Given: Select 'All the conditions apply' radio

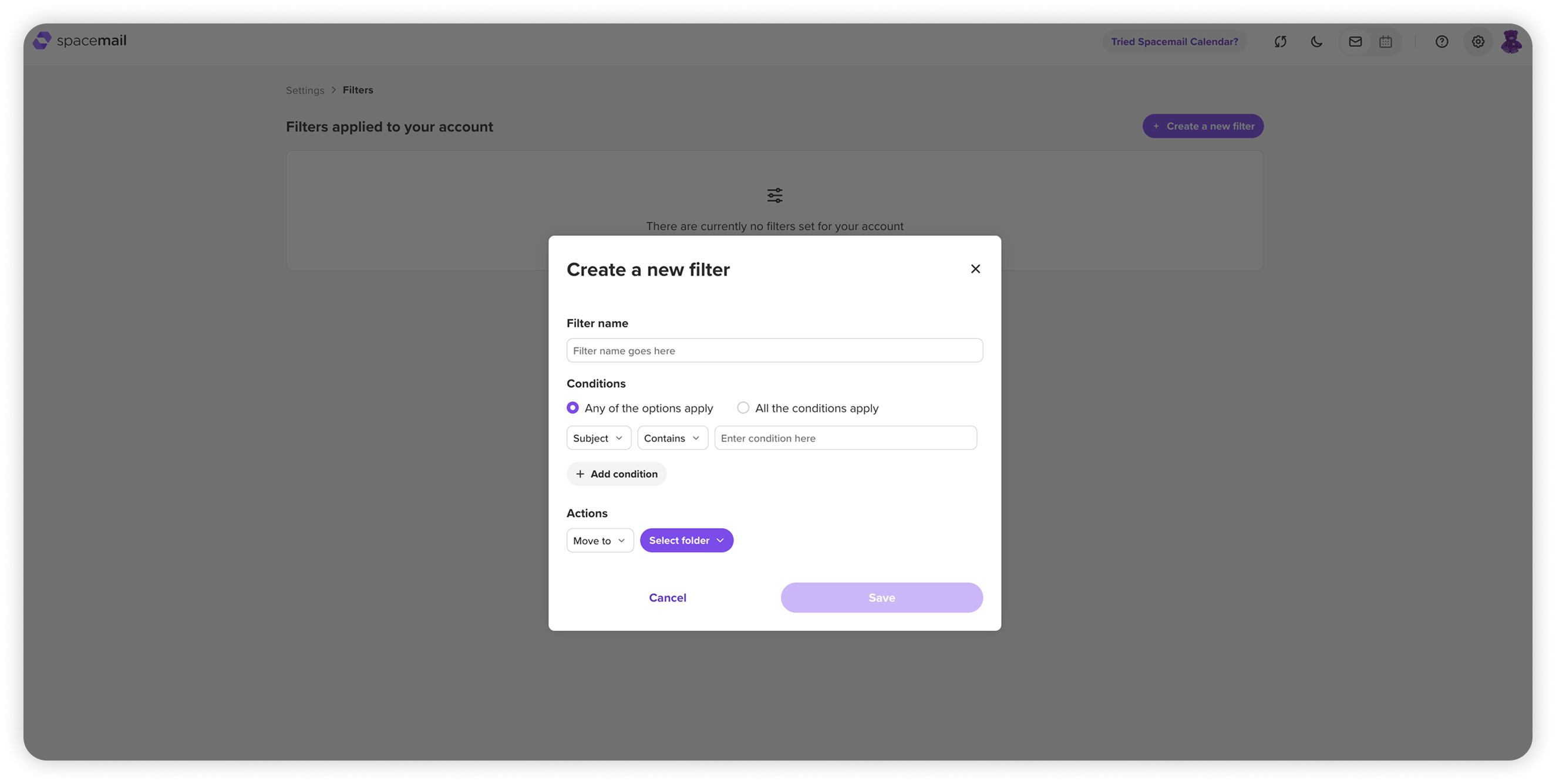Looking at the screenshot, I should (x=743, y=408).
